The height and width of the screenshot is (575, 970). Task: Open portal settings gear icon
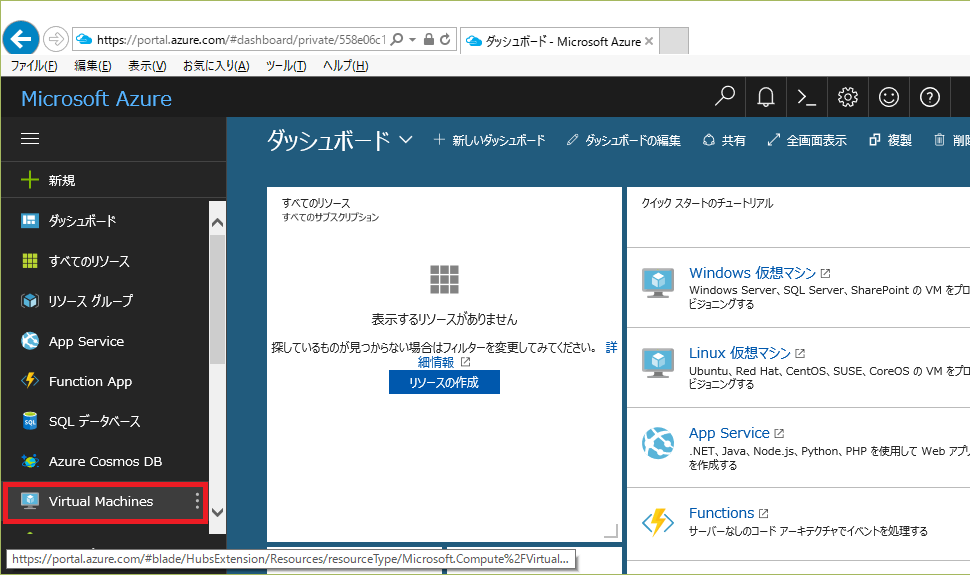(x=848, y=97)
